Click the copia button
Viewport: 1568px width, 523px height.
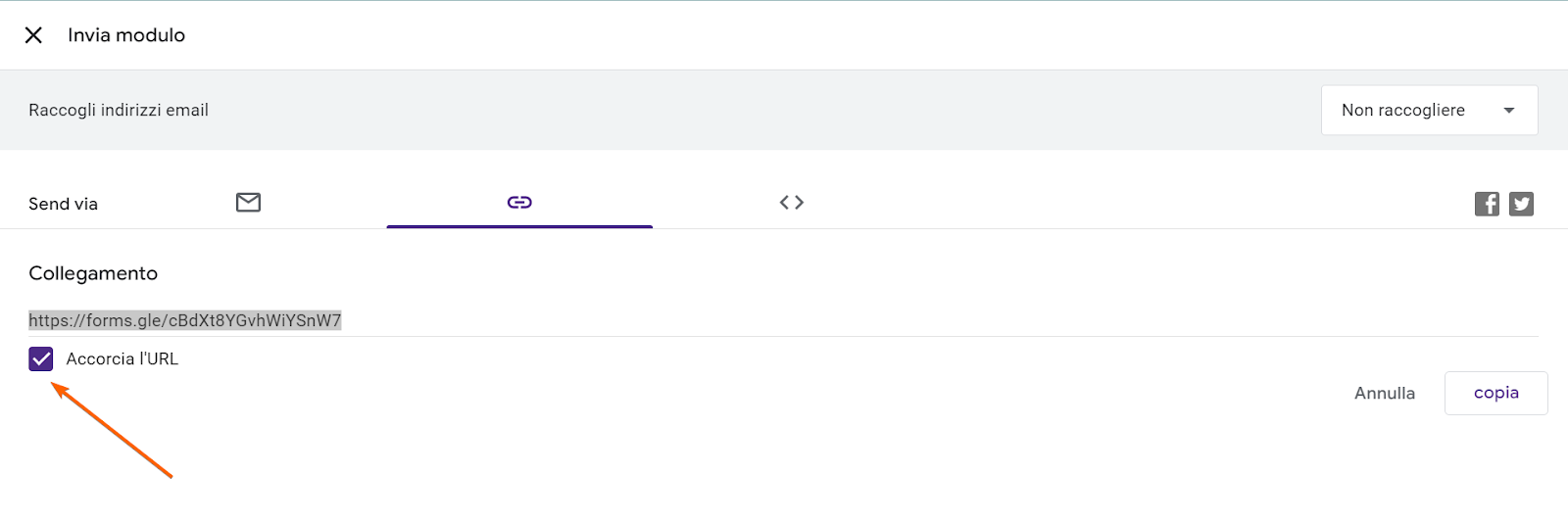pos(1495,393)
